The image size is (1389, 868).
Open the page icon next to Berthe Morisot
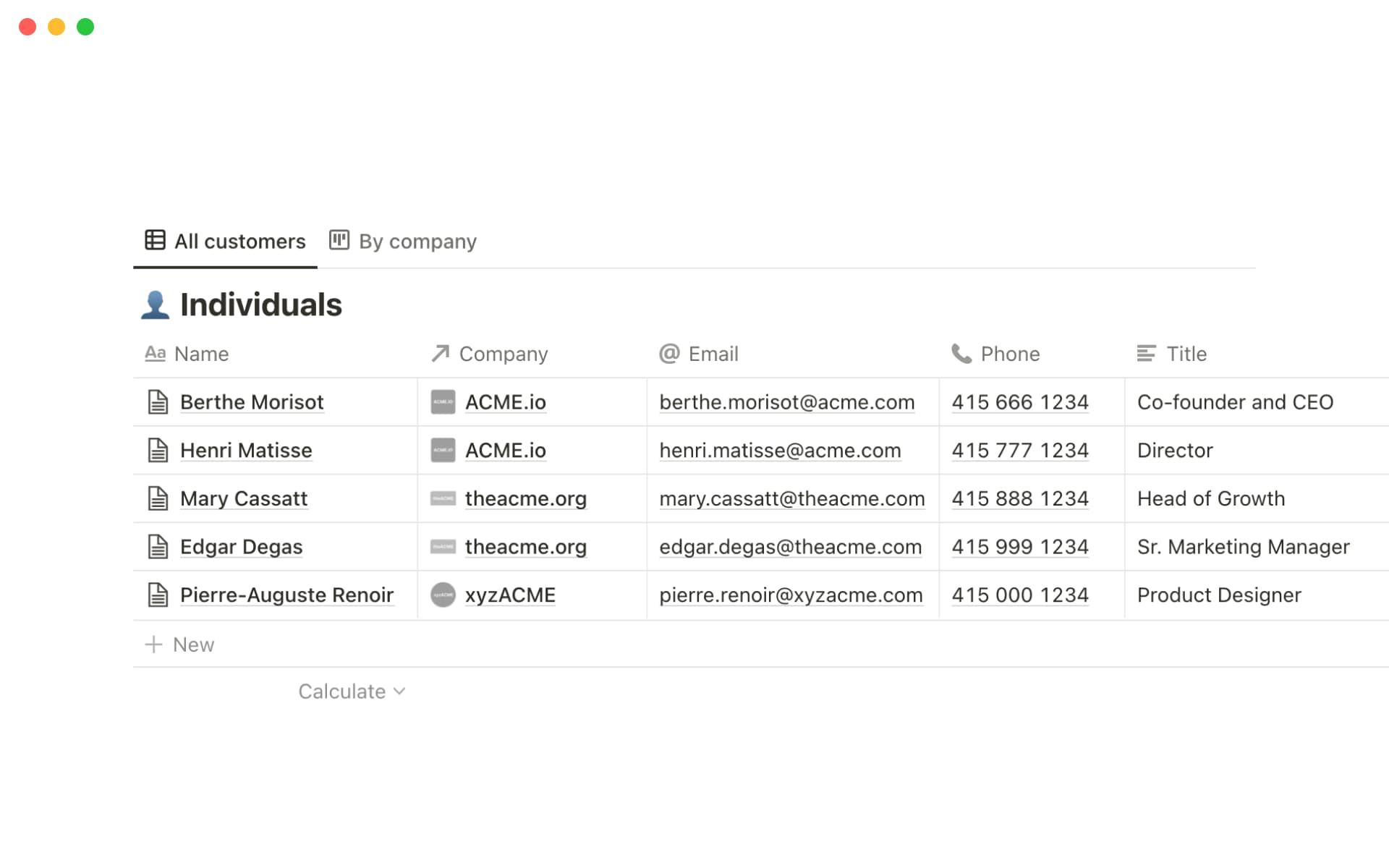pyautogui.click(x=157, y=401)
